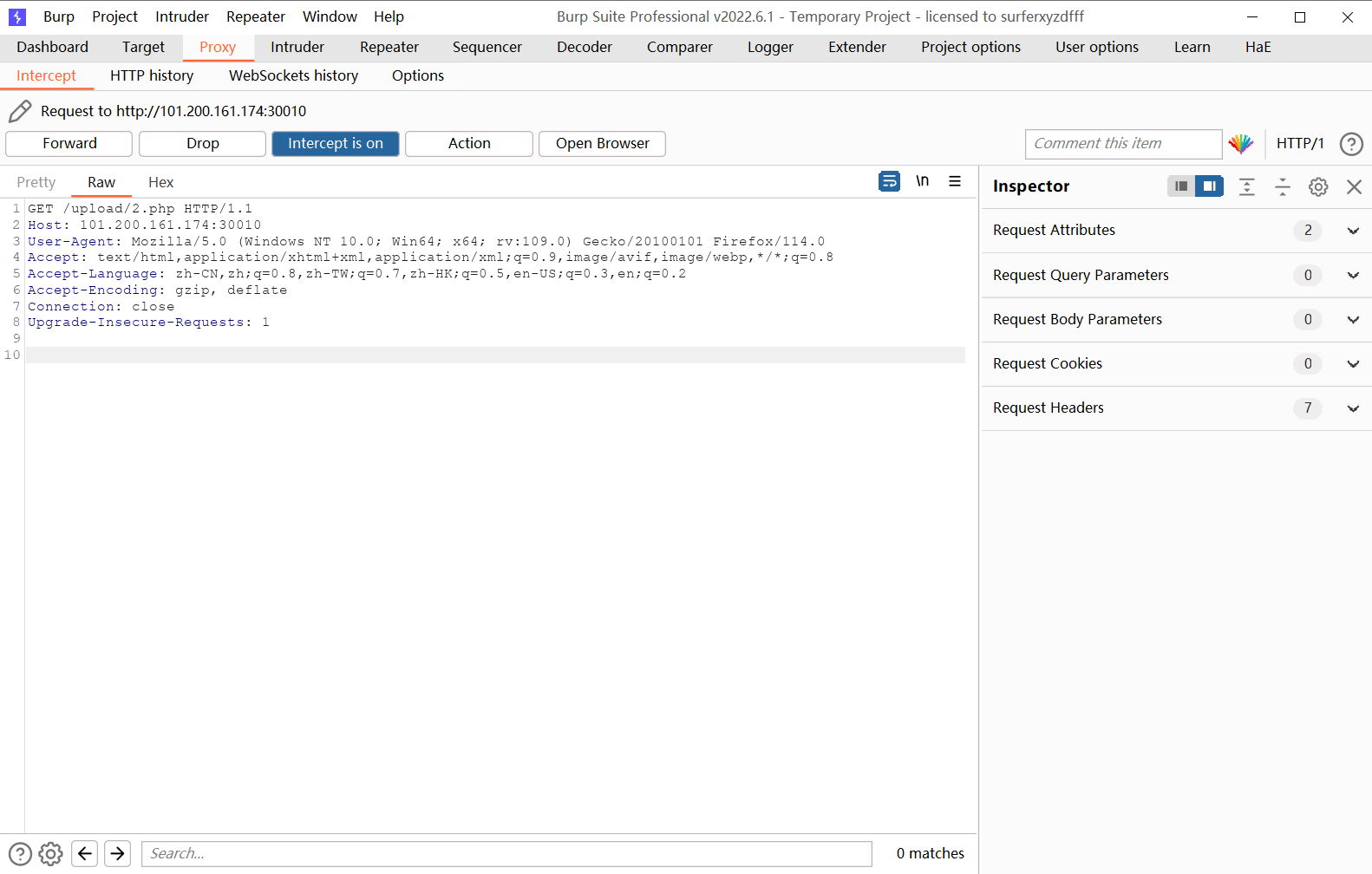Close the Inspector panel
Viewport: 1372px width, 874px height.
click(1354, 186)
